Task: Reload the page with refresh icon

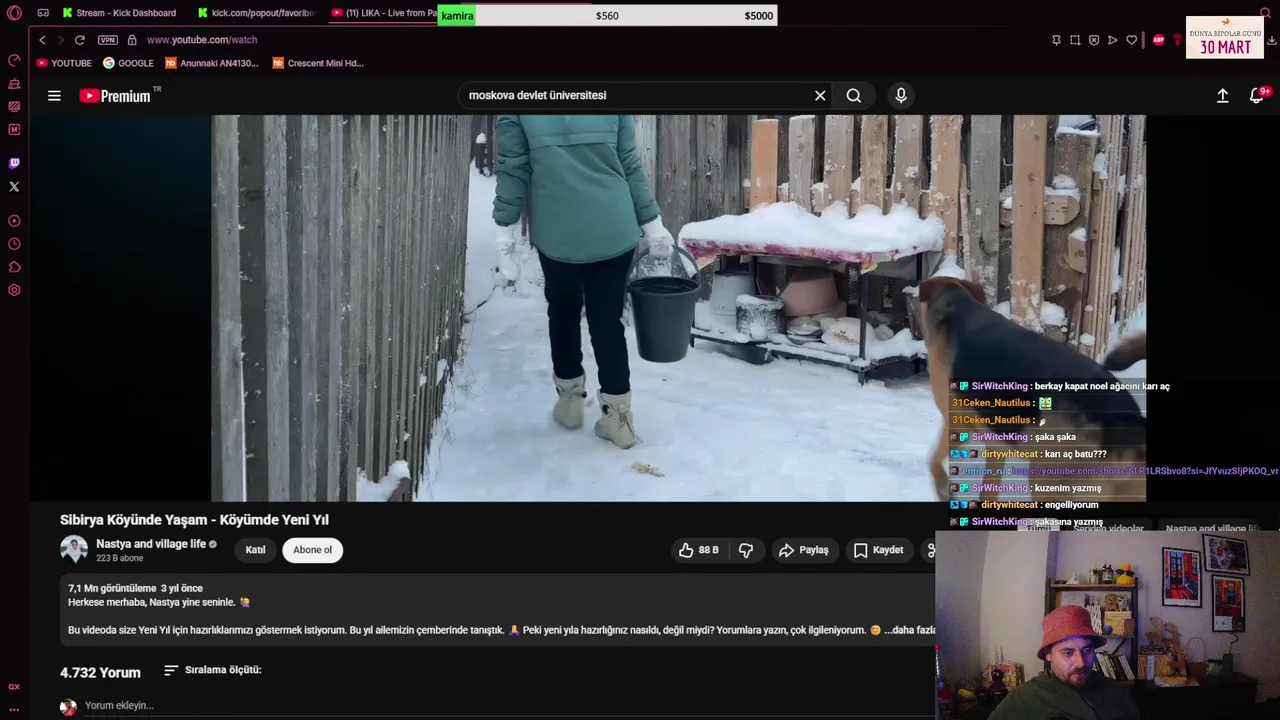Action: 80,40
